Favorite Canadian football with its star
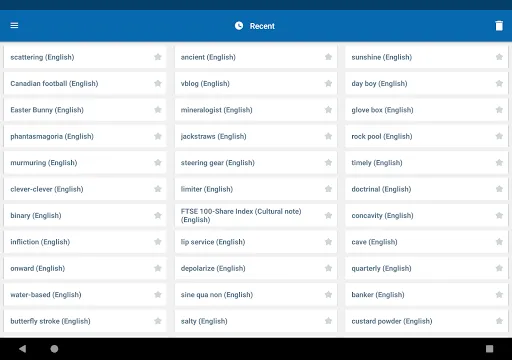 point(158,83)
